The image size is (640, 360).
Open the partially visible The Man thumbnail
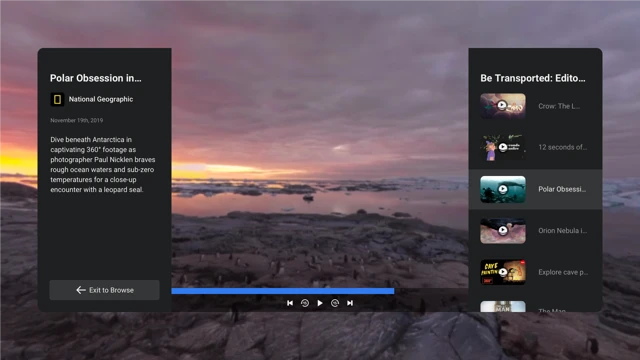pos(503,307)
